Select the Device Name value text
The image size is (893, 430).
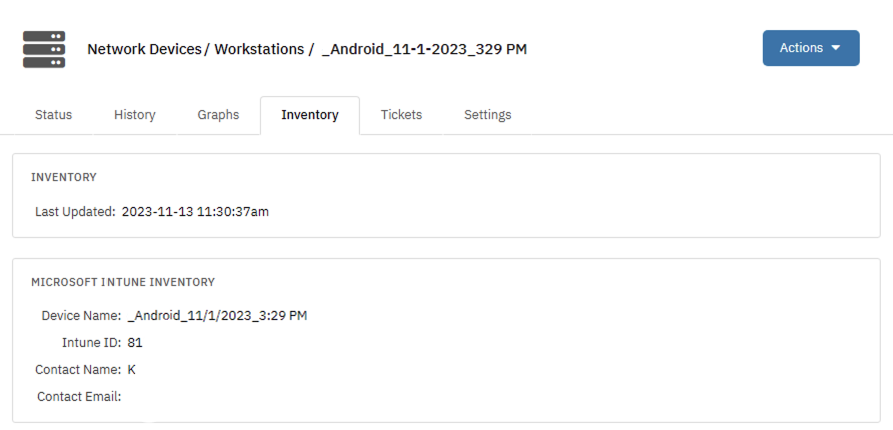(x=217, y=316)
